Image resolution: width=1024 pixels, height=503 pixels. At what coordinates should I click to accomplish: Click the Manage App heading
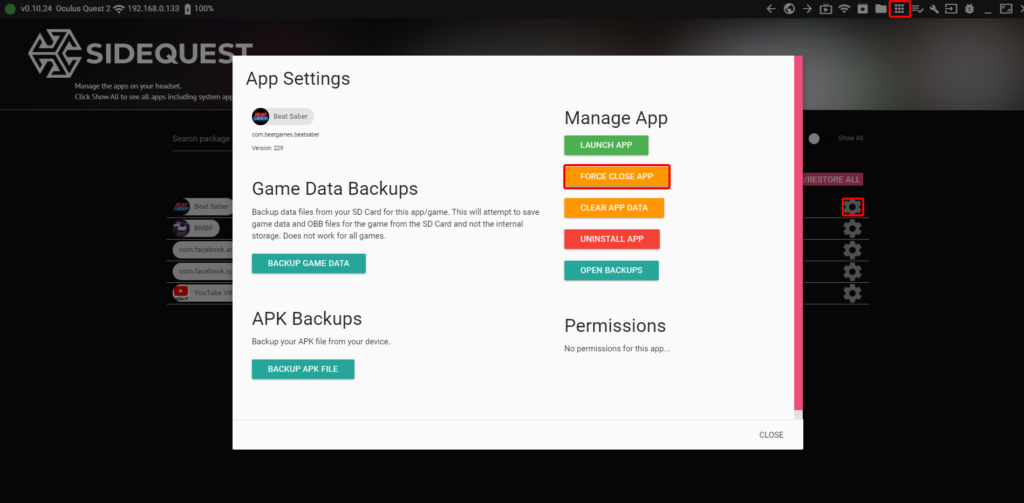[616, 118]
